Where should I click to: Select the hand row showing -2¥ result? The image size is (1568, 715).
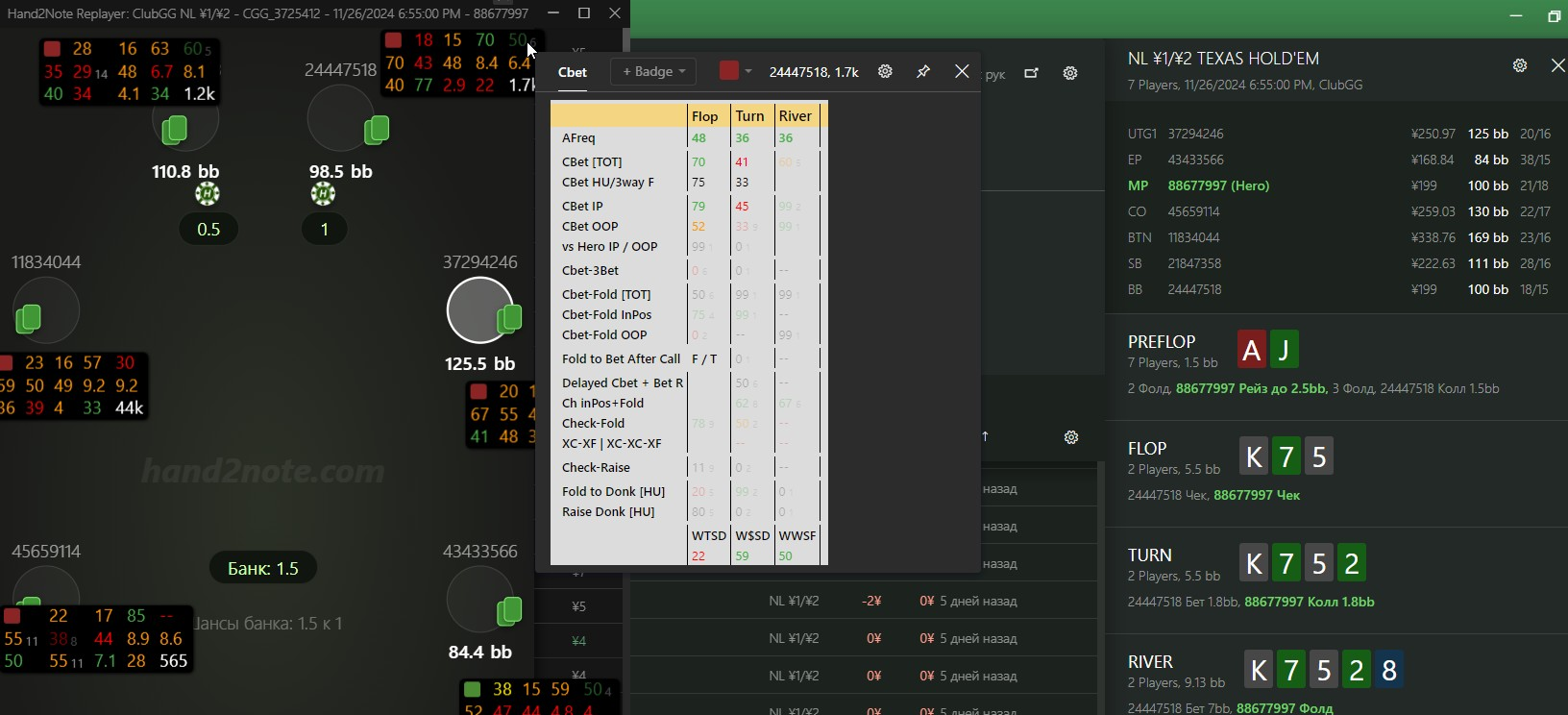(865, 602)
